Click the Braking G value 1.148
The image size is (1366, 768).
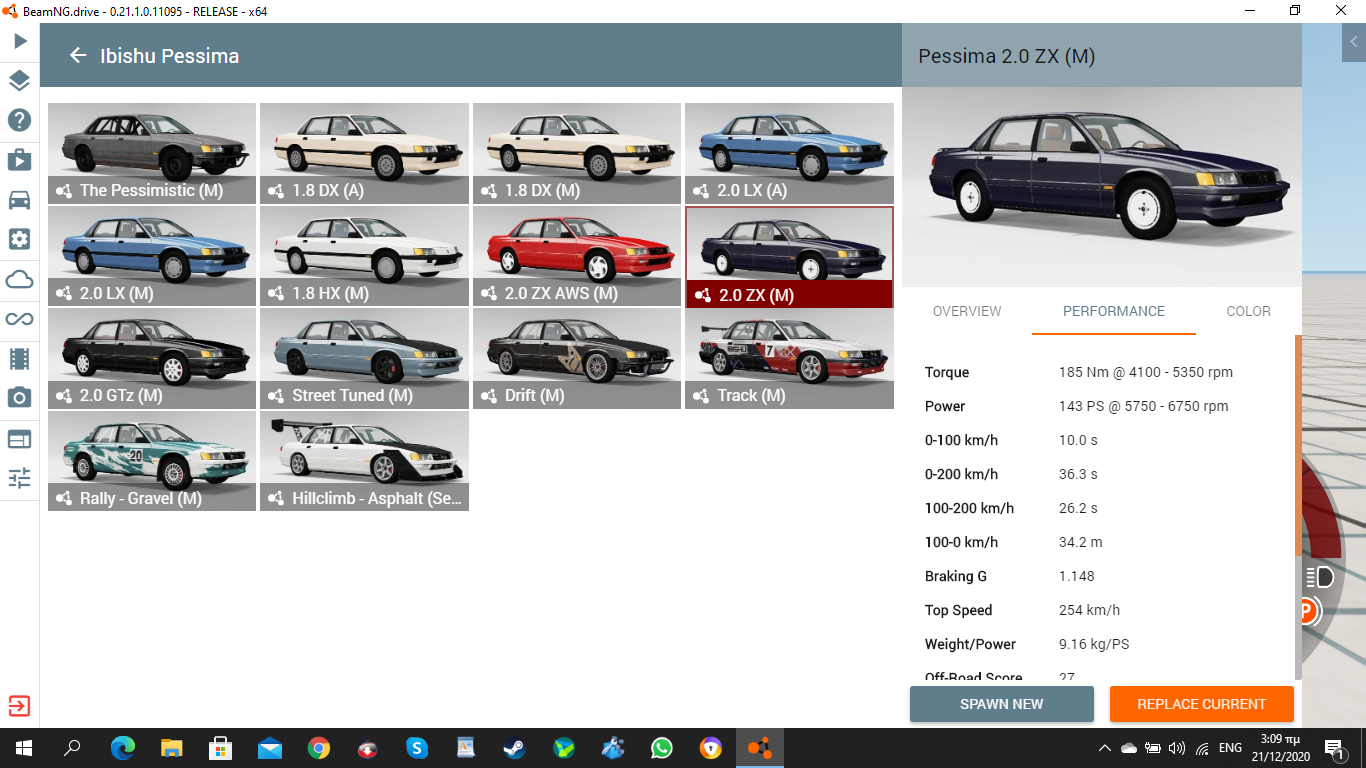tap(1077, 576)
